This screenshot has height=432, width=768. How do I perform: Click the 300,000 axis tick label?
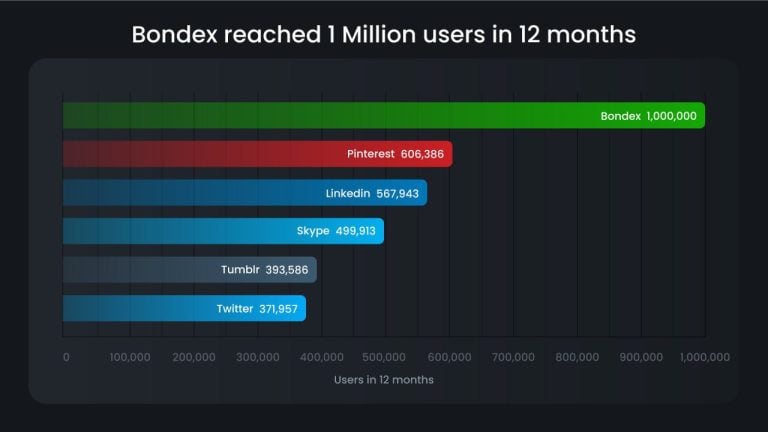coord(258,357)
